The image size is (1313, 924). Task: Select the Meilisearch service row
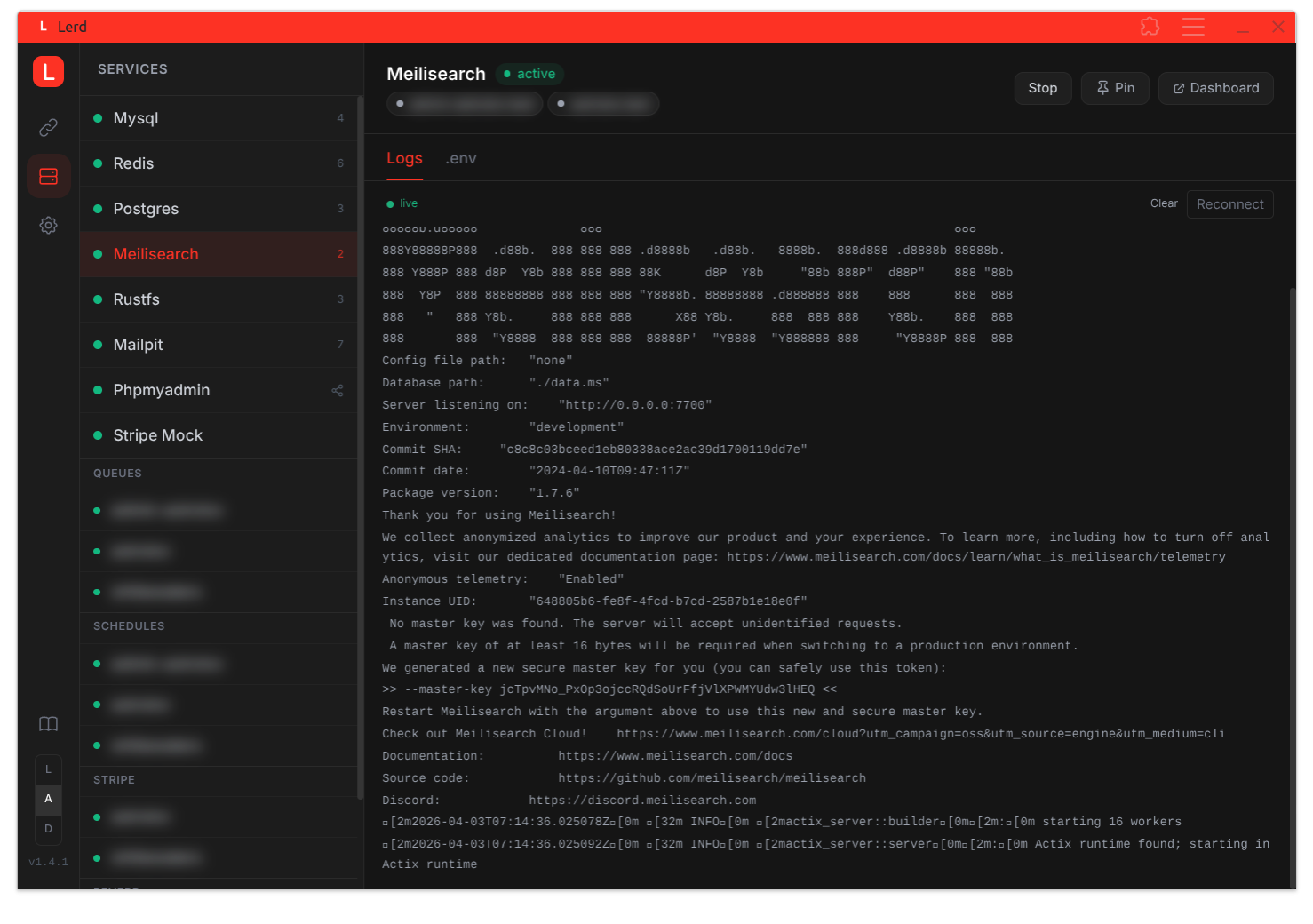coord(219,254)
